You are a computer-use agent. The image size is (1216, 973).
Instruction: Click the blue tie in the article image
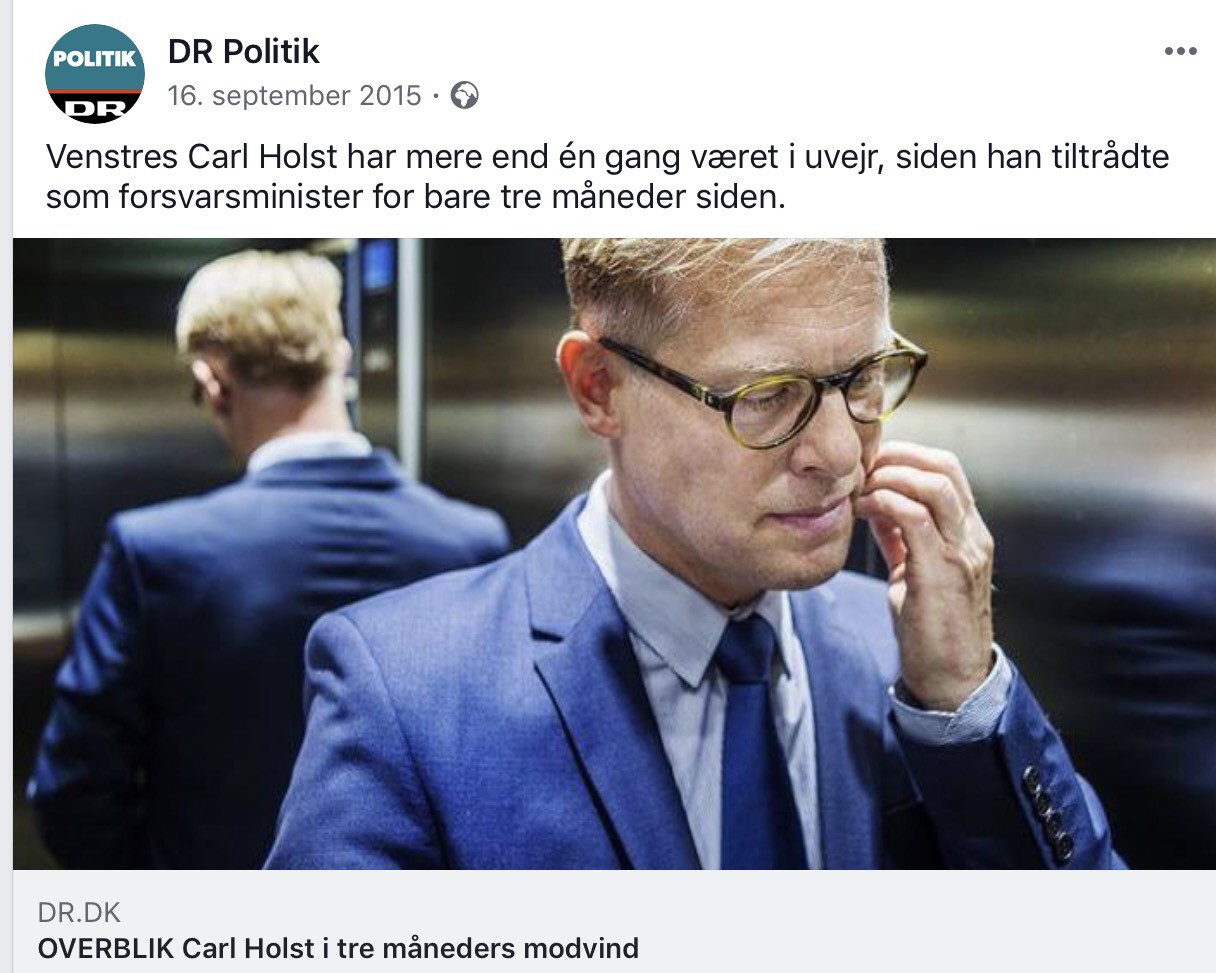758,740
